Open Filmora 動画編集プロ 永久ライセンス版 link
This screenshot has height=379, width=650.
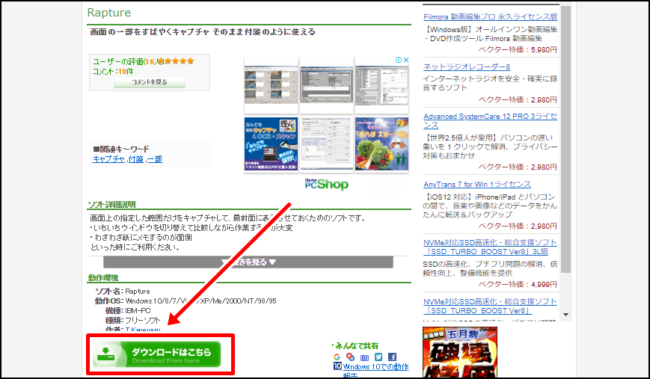[490, 17]
